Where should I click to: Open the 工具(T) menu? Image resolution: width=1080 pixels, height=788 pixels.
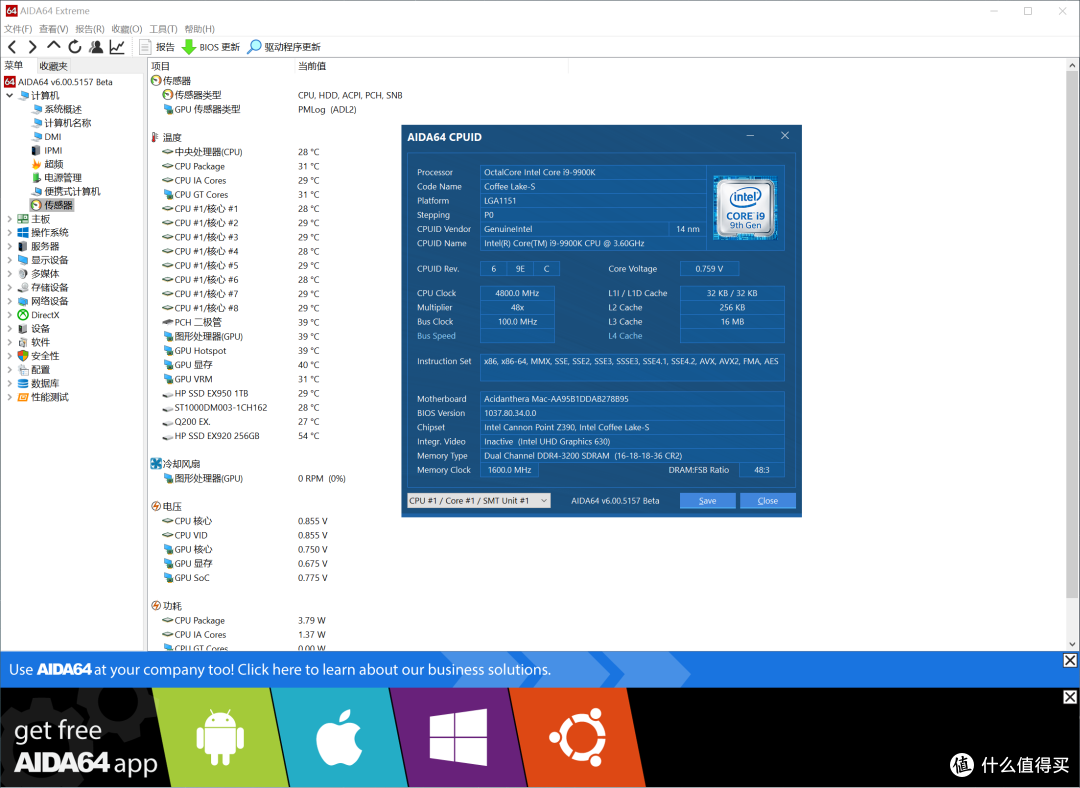point(163,29)
